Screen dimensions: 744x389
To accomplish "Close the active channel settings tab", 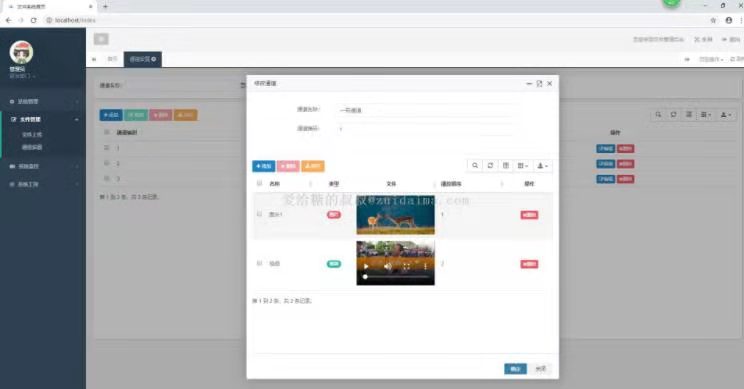I will [x=154, y=59].
